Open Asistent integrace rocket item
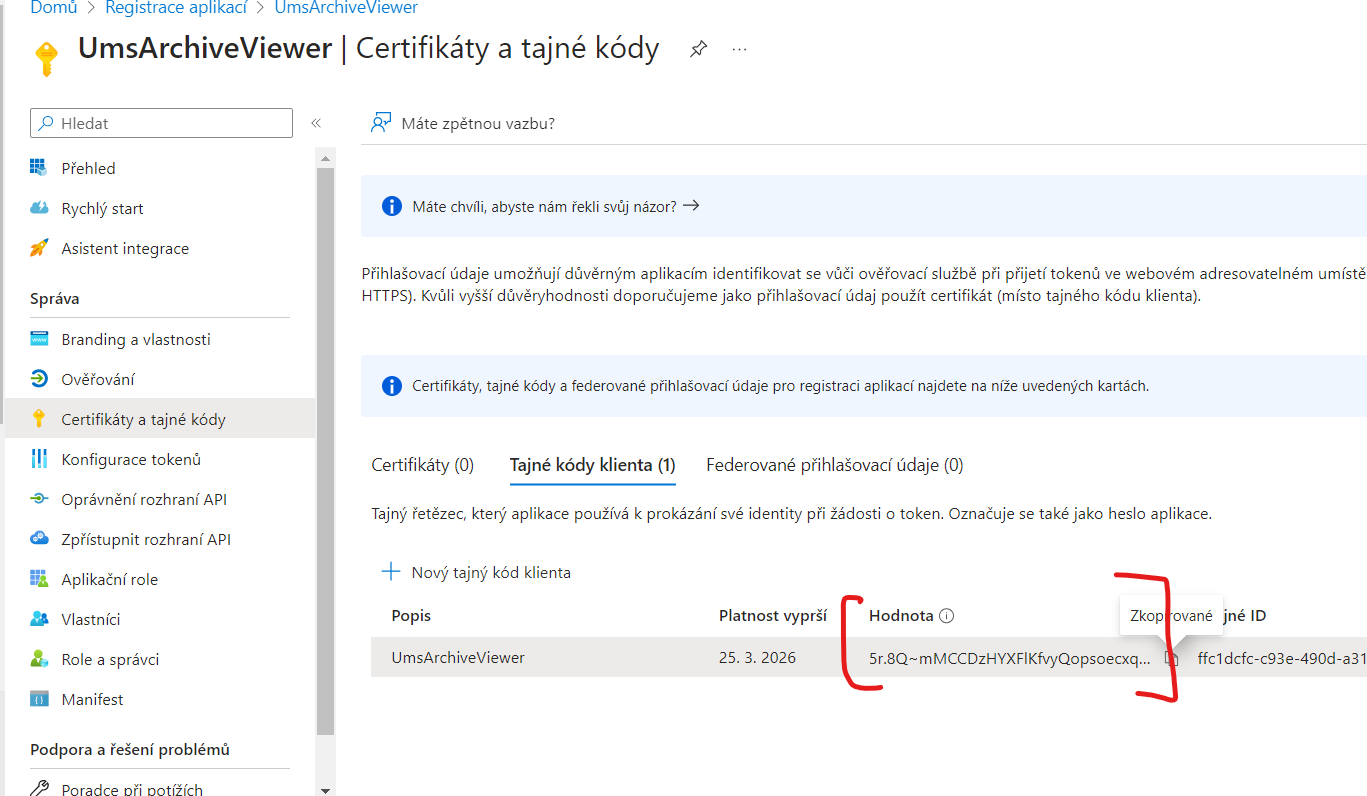Viewport: 1367px width, 796px height. coord(124,248)
